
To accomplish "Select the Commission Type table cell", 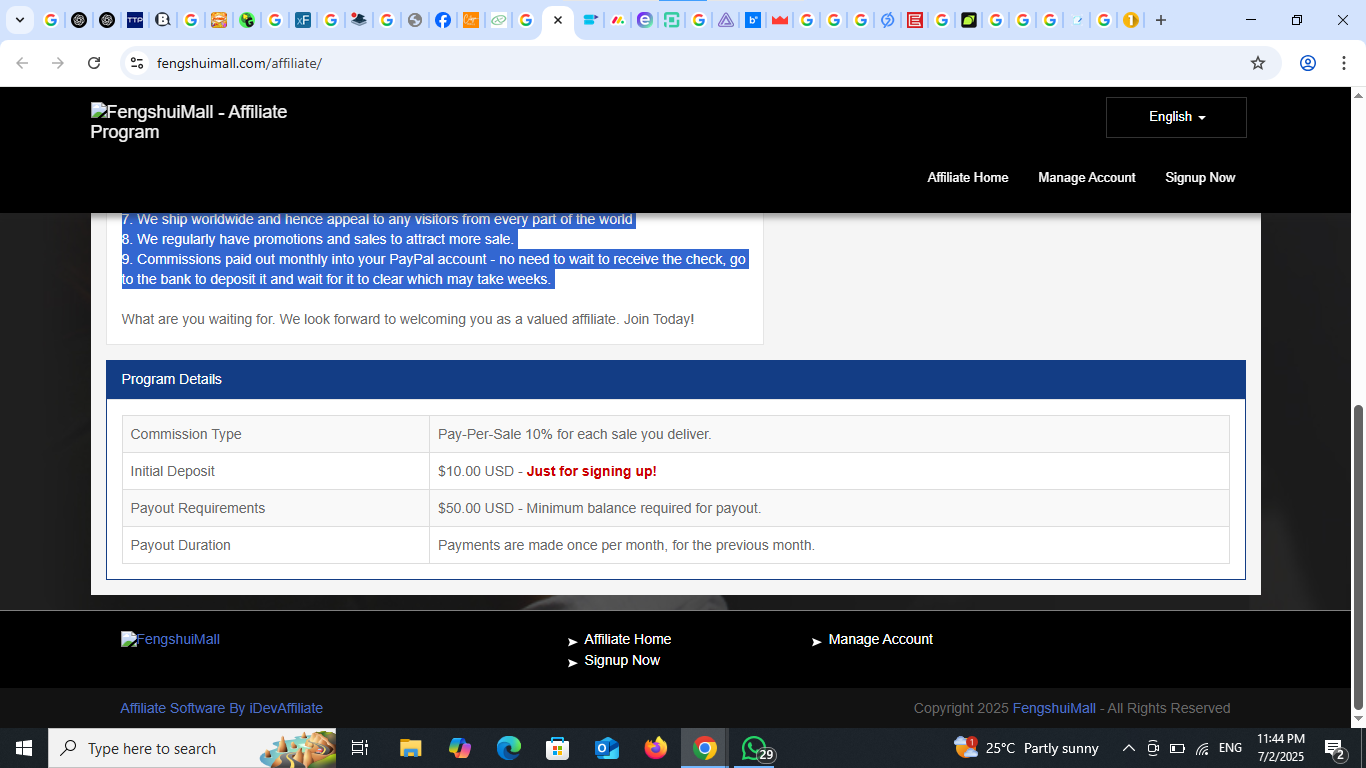I will [276, 434].
